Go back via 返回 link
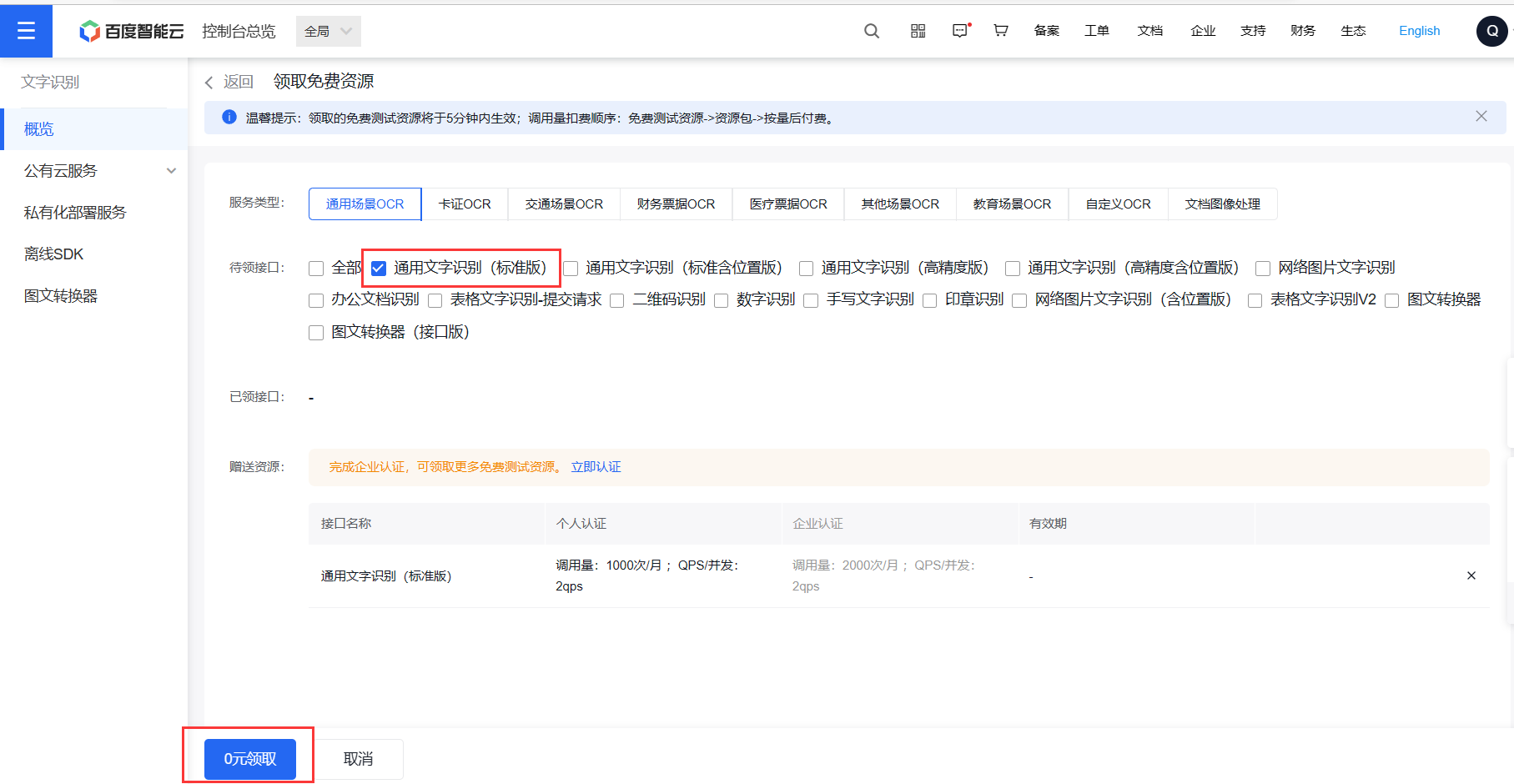This screenshot has width=1514, height=784. point(239,82)
